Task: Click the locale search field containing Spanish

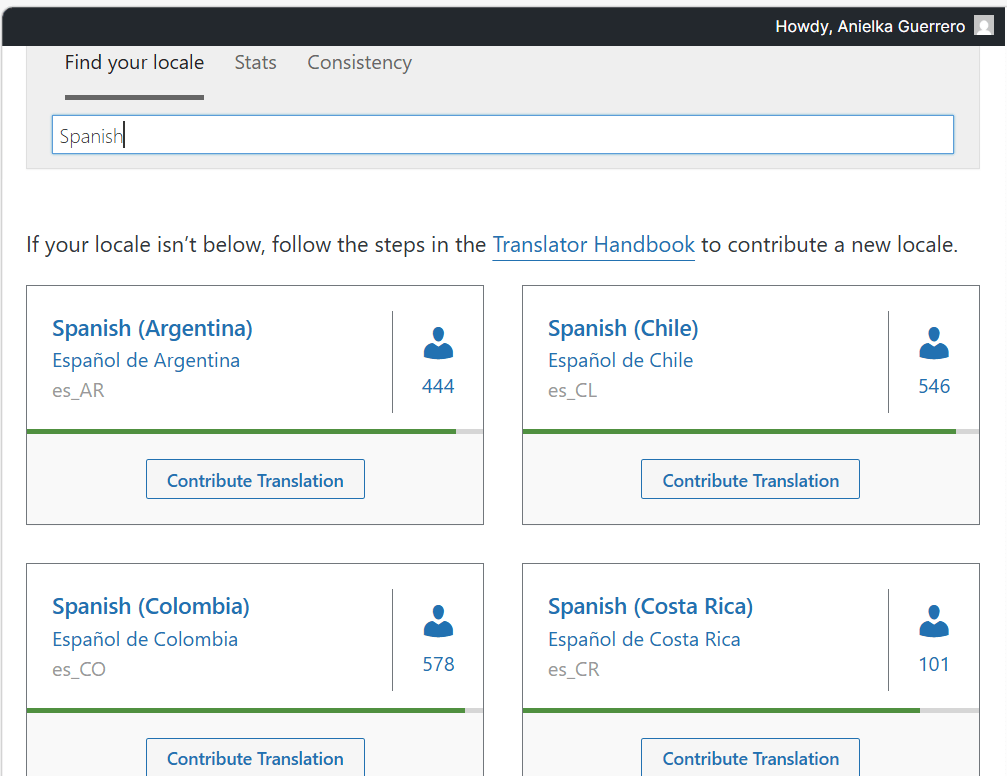Action: (502, 135)
